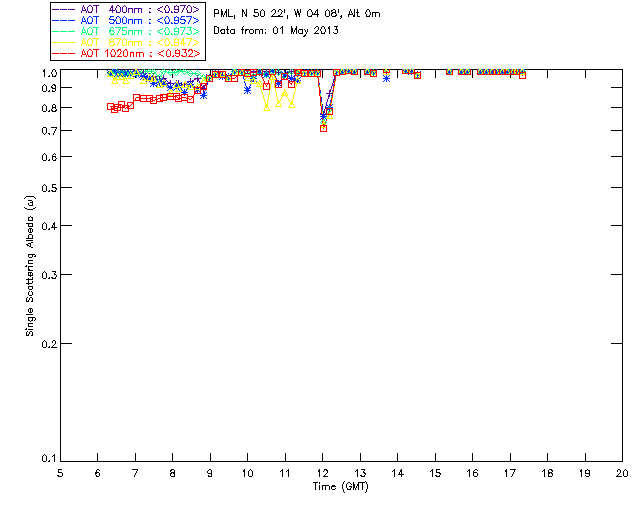
Task: Click the AOT 675nm legend entry
Action: click(x=127, y=31)
